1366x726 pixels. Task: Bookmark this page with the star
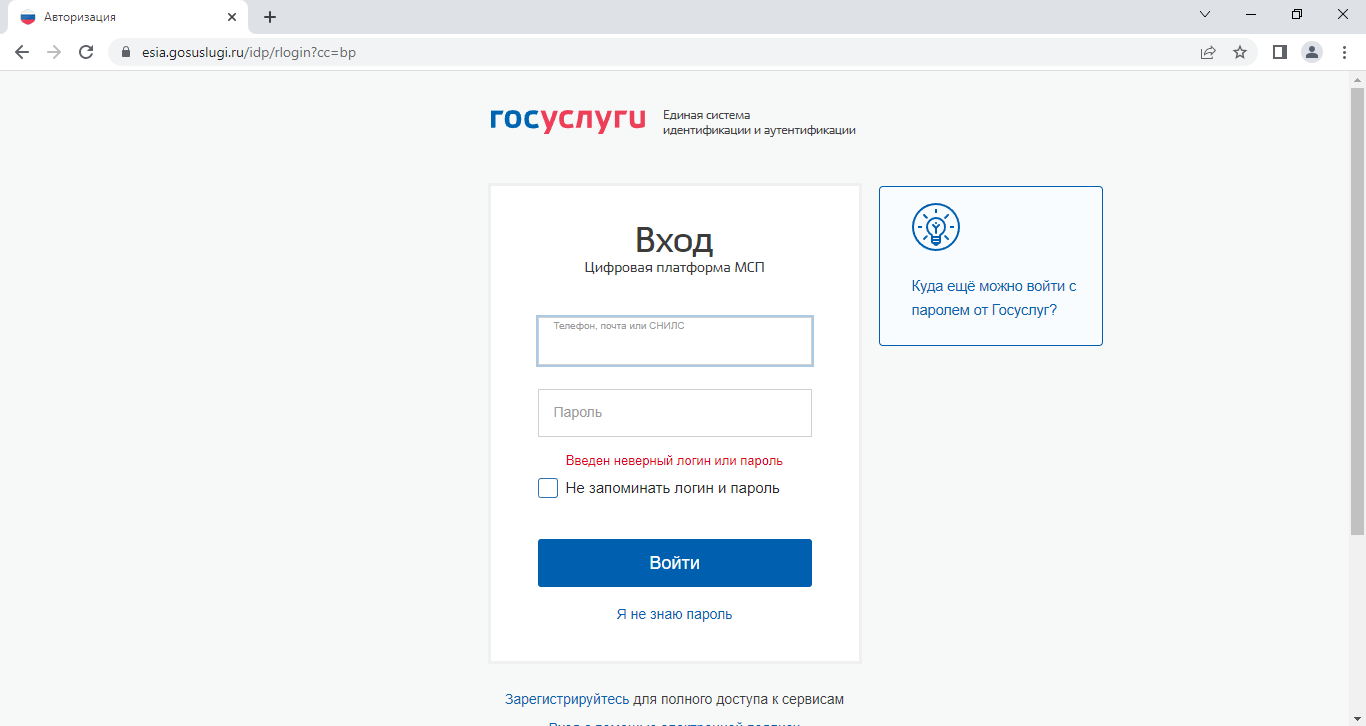click(x=1240, y=52)
